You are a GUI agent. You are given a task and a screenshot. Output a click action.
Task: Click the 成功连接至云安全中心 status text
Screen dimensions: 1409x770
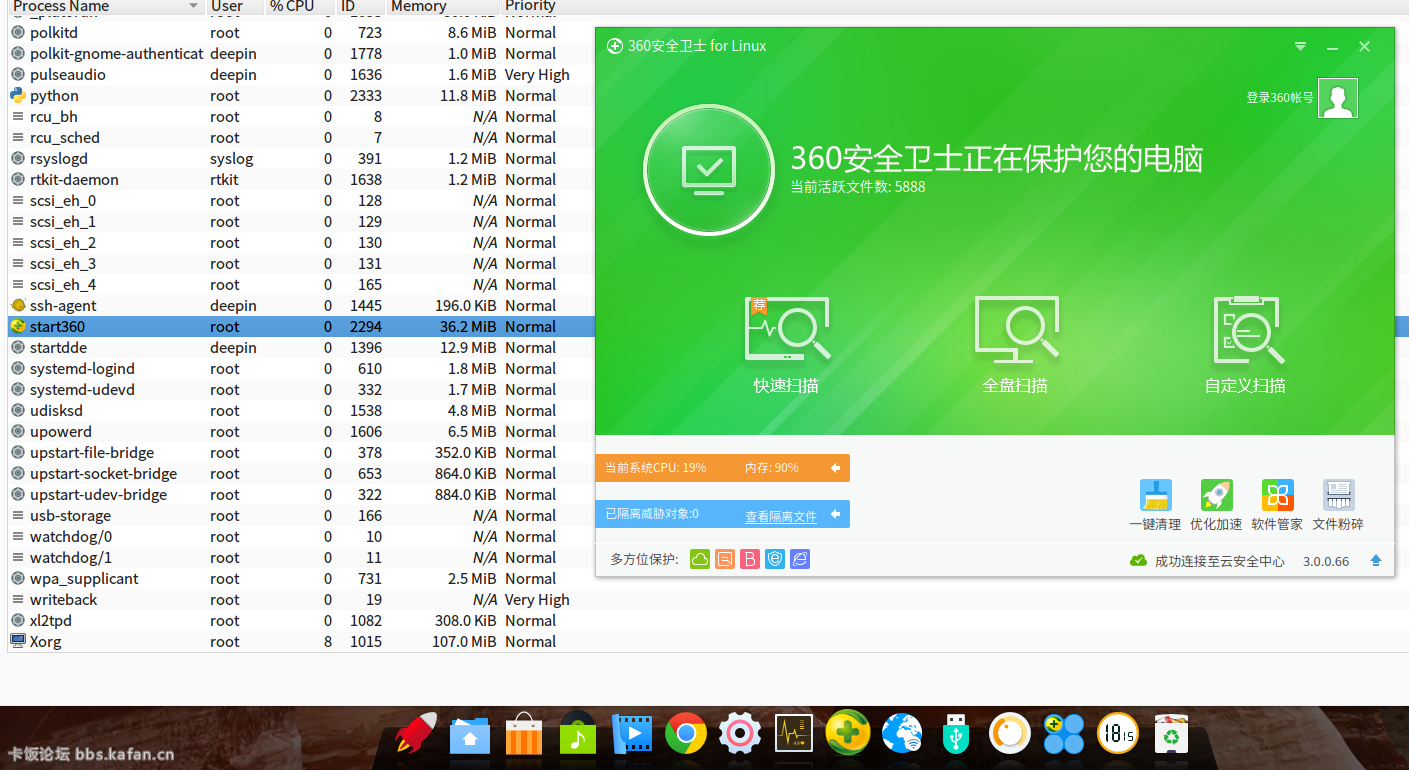pyautogui.click(x=1220, y=561)
